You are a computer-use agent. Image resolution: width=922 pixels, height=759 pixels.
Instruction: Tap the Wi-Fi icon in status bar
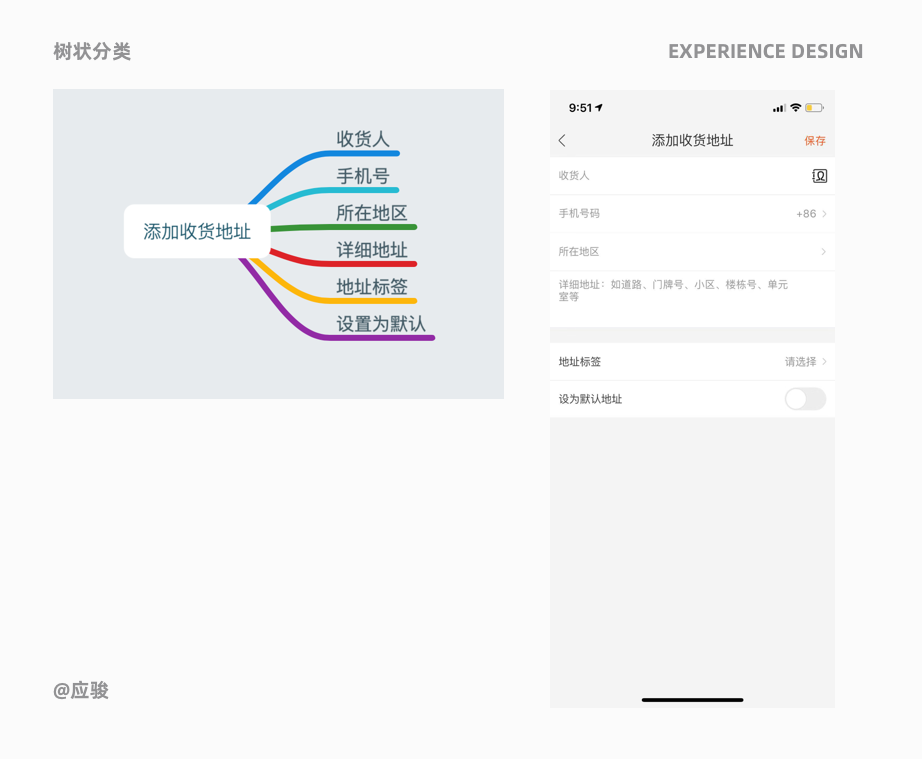coord(796,108)
